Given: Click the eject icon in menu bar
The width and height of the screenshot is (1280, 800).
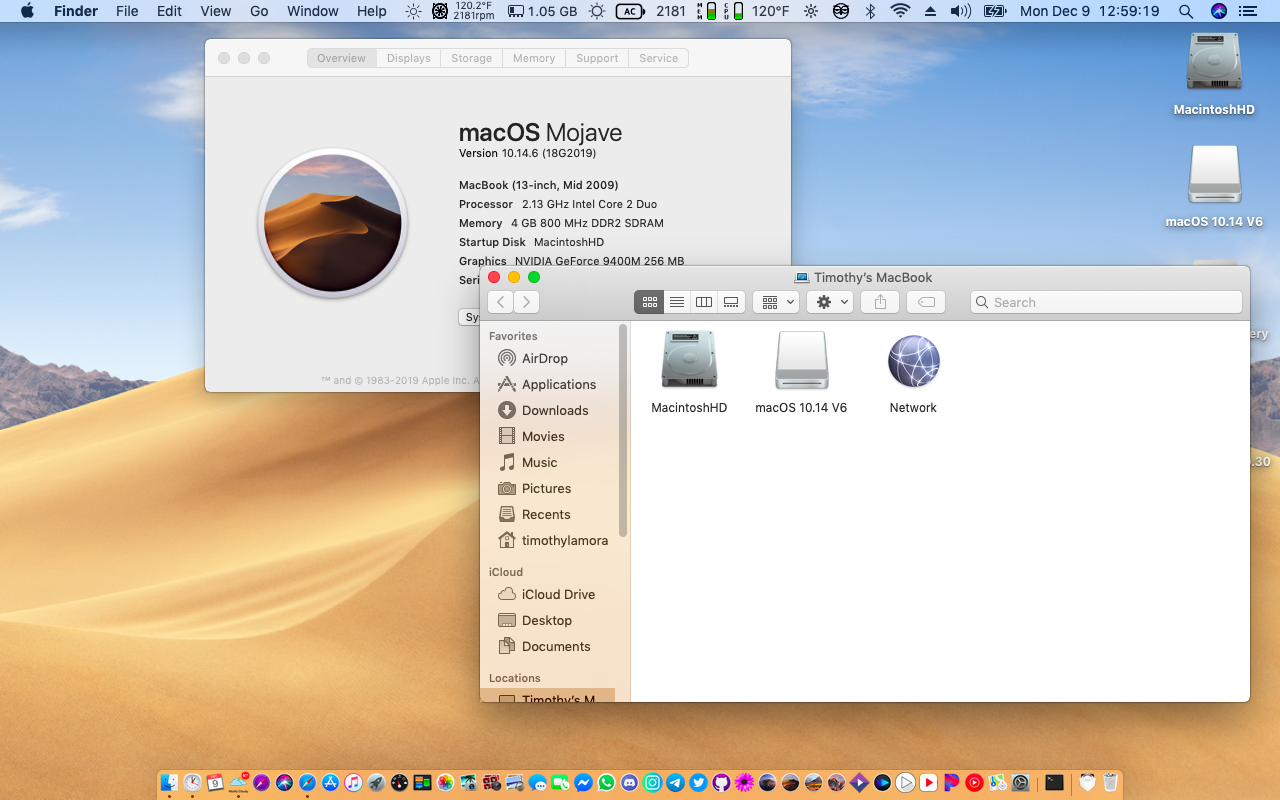Looking at the screenshot, I should tap(930, 11).
